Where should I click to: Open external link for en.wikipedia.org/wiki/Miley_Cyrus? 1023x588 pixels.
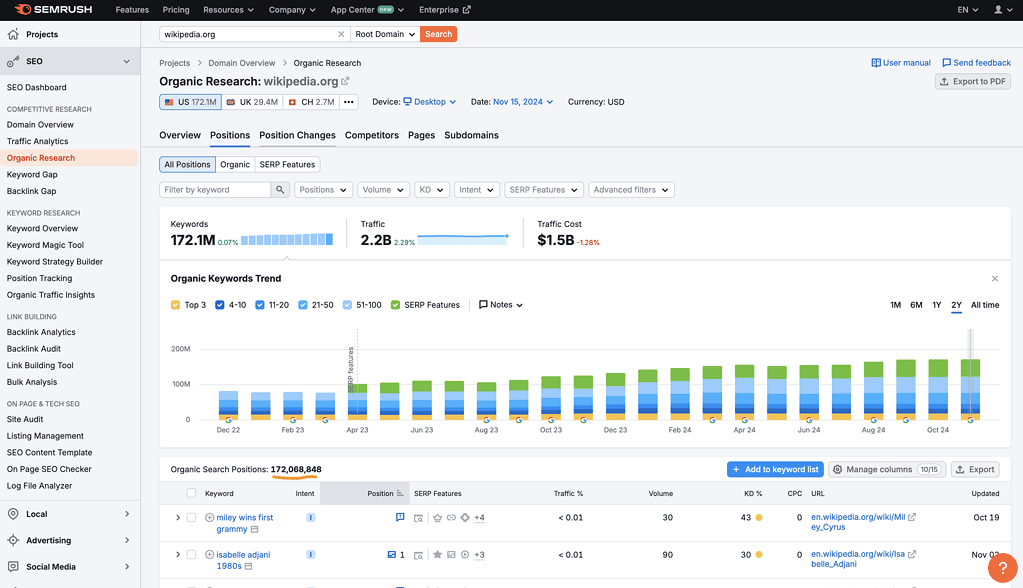point(912,517)
